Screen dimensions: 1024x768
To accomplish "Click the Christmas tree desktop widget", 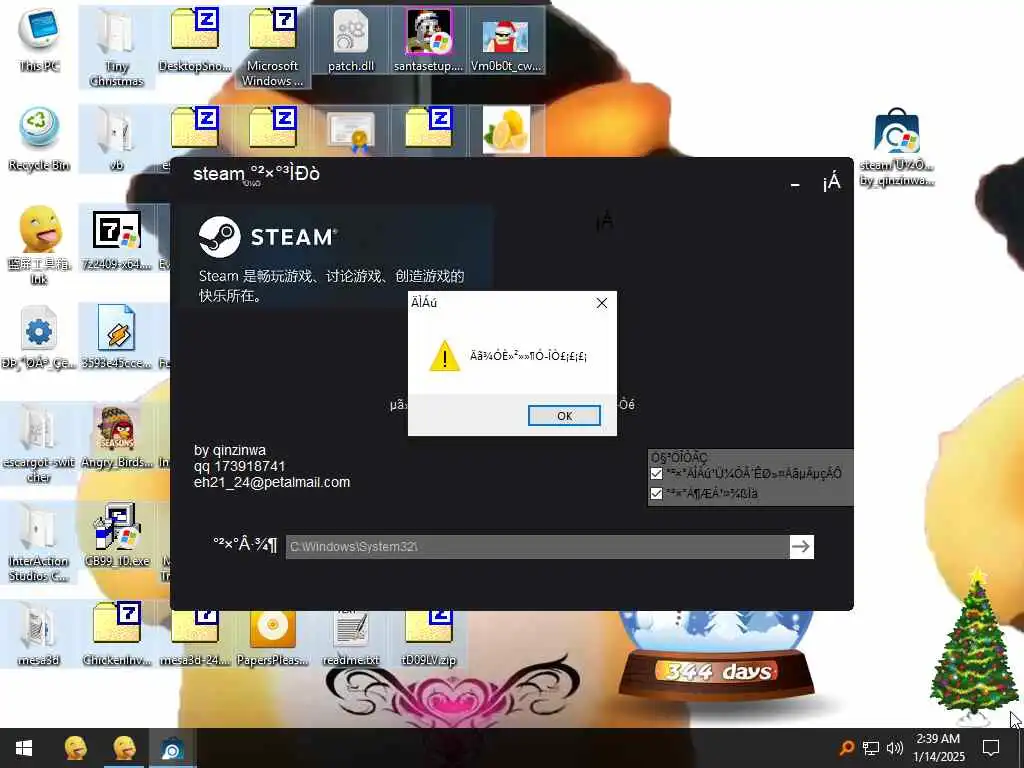I will 973,647.
